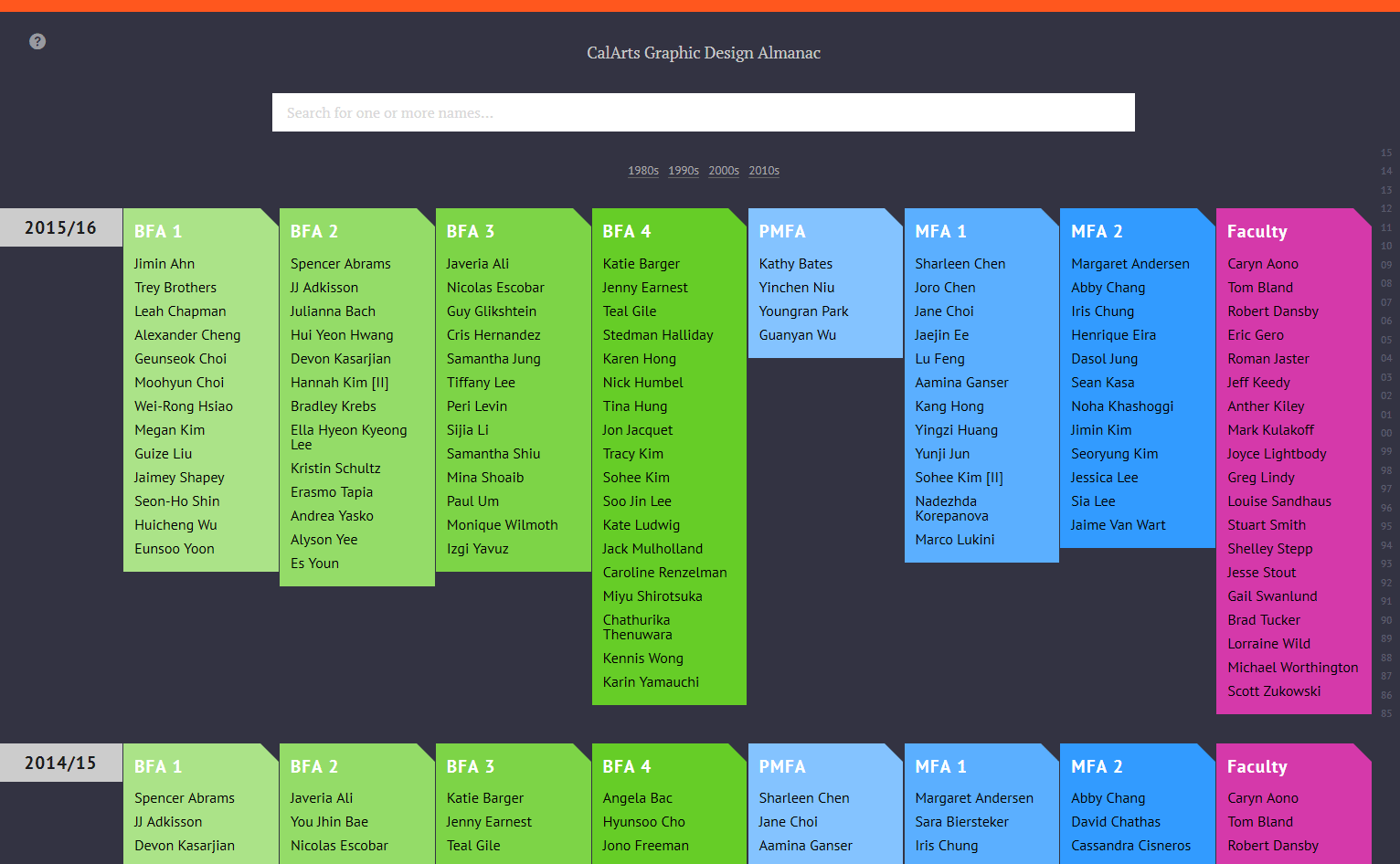Click the 2014/15 year label
This screenshot has width=1400, height=864.
pos(60,763)
